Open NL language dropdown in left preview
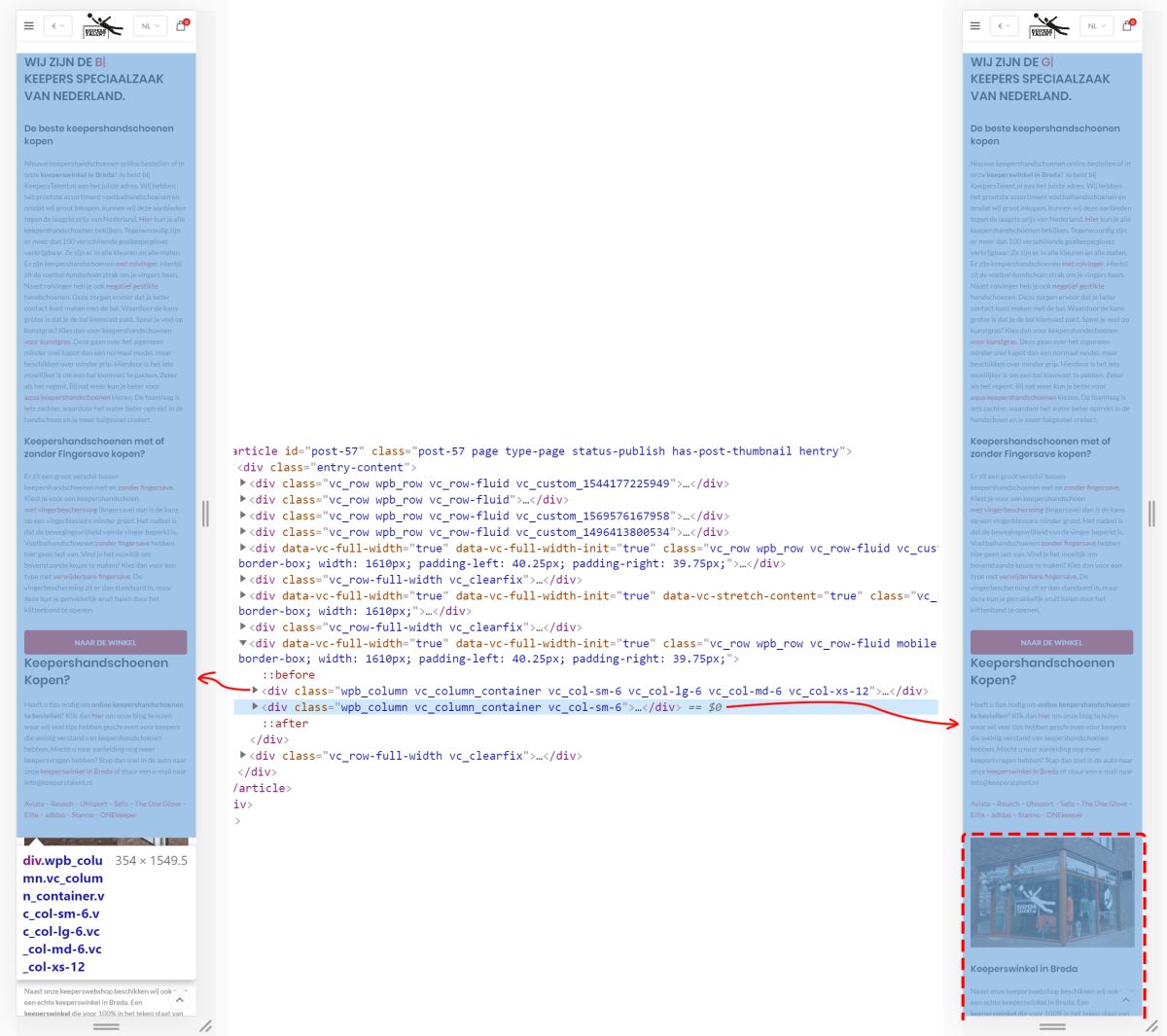The image size is (1167, 1036). pyautogui.click(x=150, y=26)
